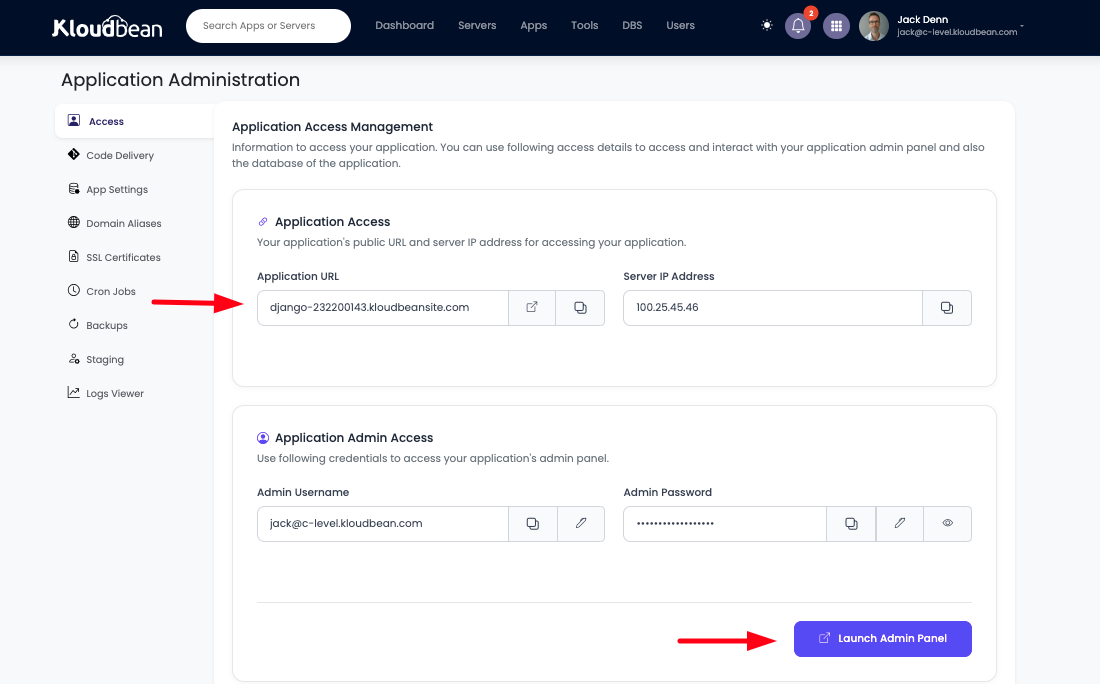Open the Logs Viewer section
This screenshot has height=684, width=1100.
113,392
